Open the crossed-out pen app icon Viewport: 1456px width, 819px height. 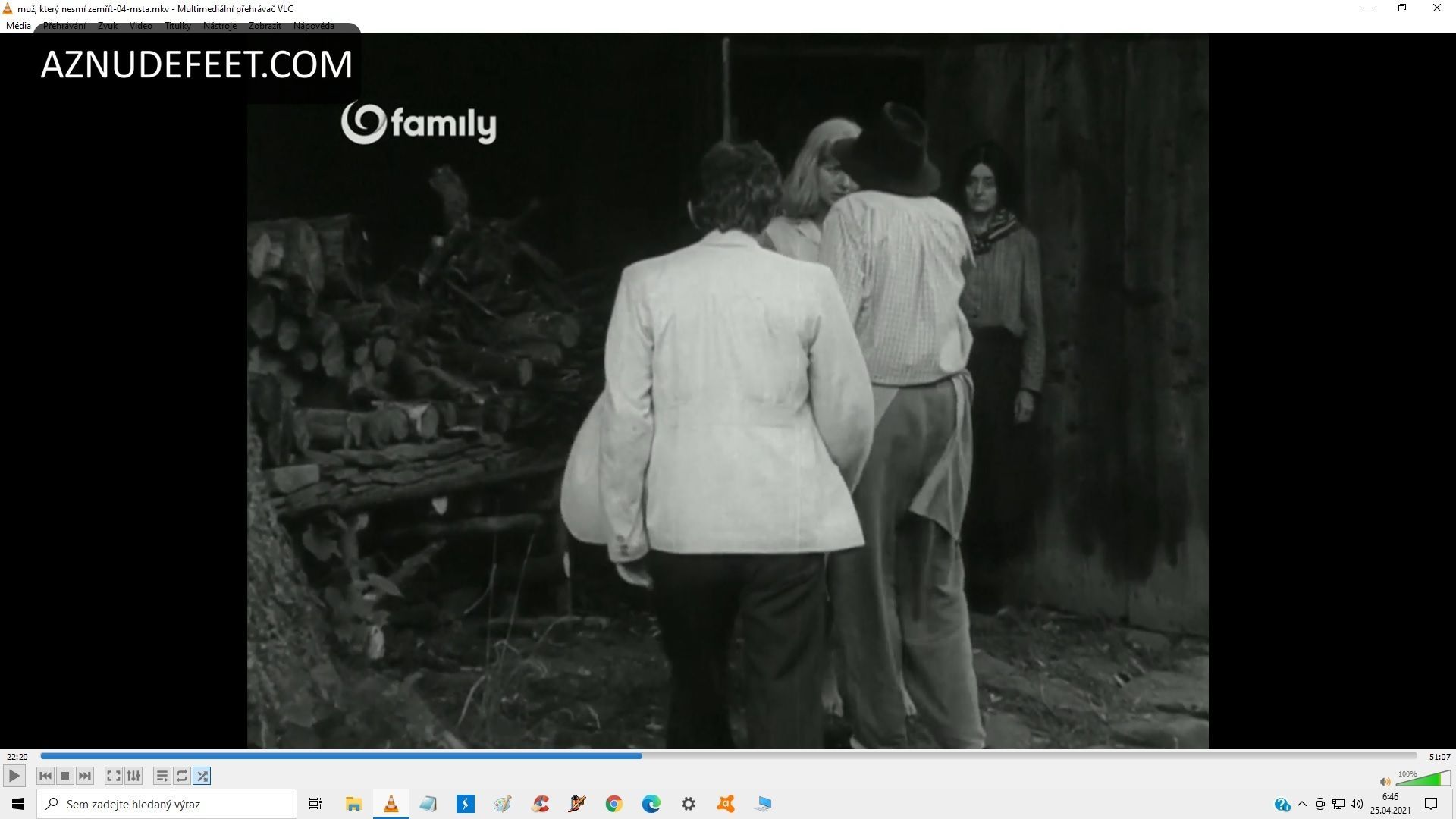point(577,804)
